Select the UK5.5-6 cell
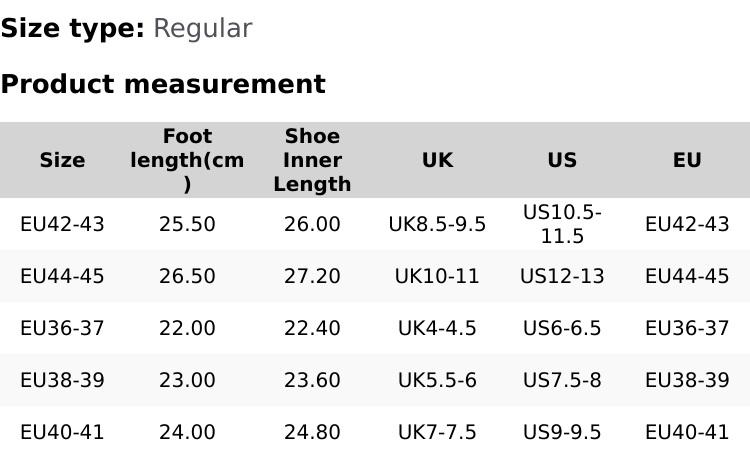 point(437,380)
